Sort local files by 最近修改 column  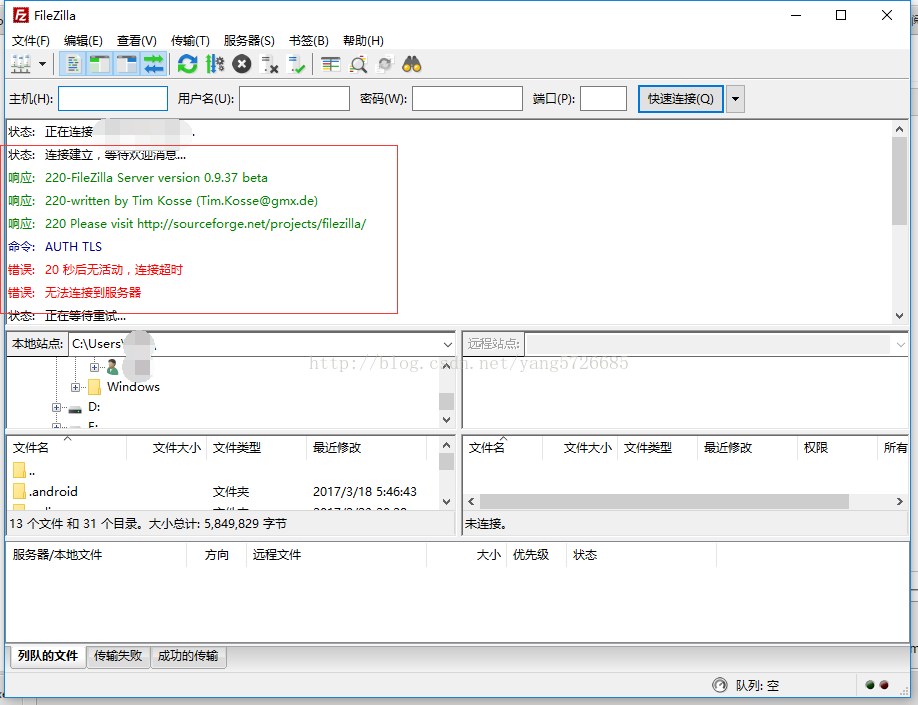pyautogui.click(x=366, y=448)
